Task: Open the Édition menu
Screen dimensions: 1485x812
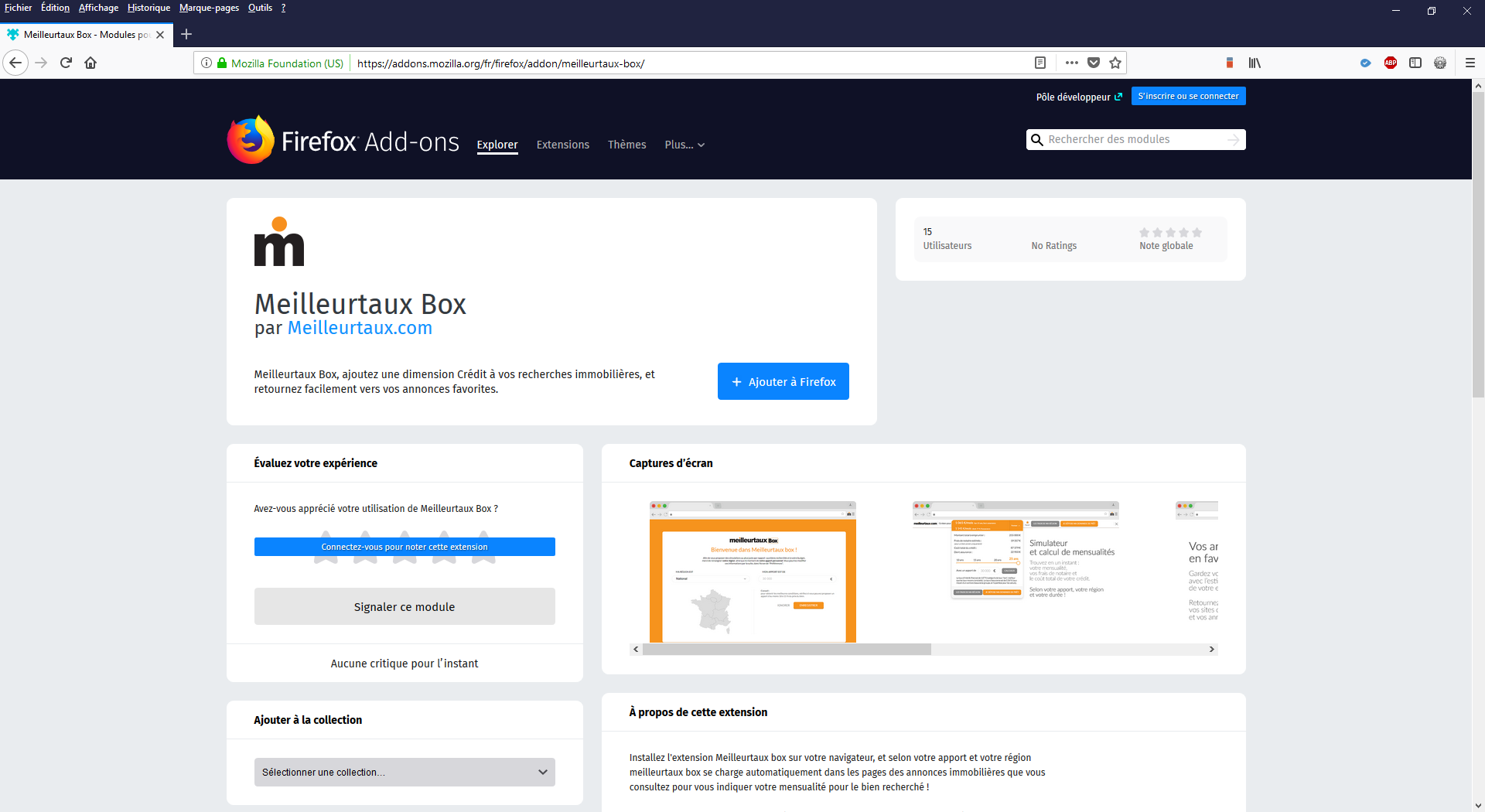Action: pos(55,8)
